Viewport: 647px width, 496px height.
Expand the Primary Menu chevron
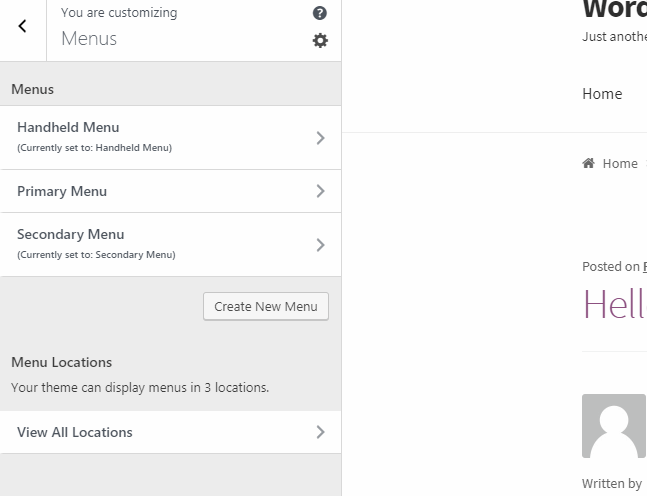(x=321, y=191)
